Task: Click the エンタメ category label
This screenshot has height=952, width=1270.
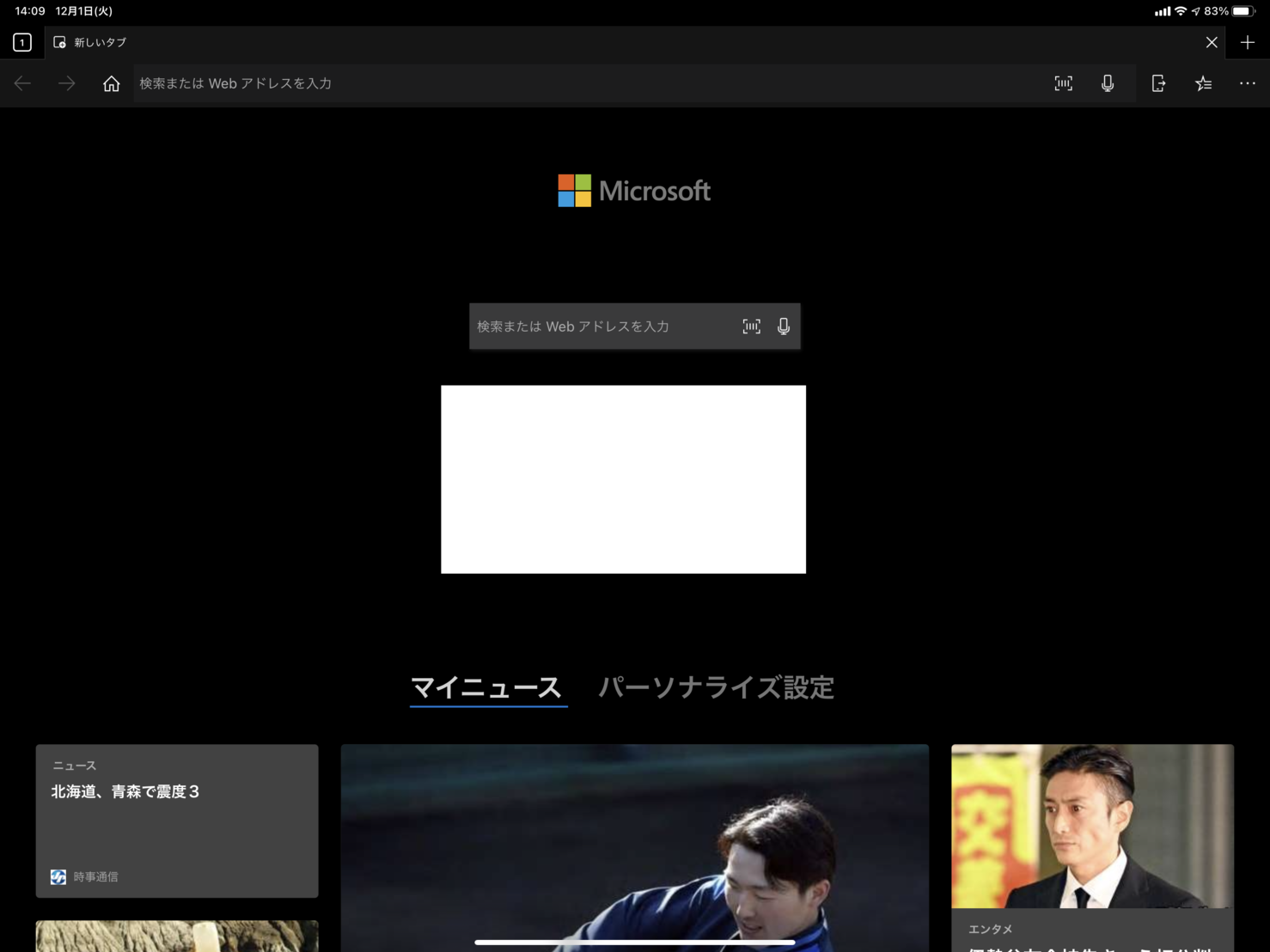Action: pos(990,929)
